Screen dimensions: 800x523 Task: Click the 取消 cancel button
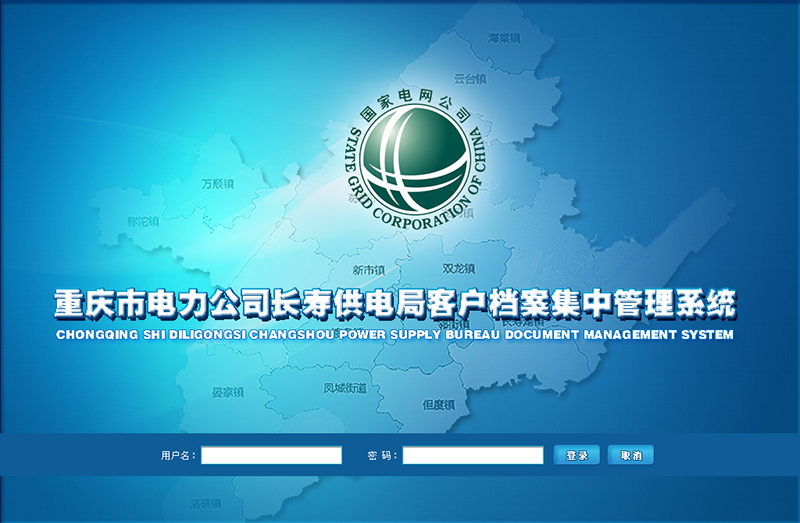[631, 455]
